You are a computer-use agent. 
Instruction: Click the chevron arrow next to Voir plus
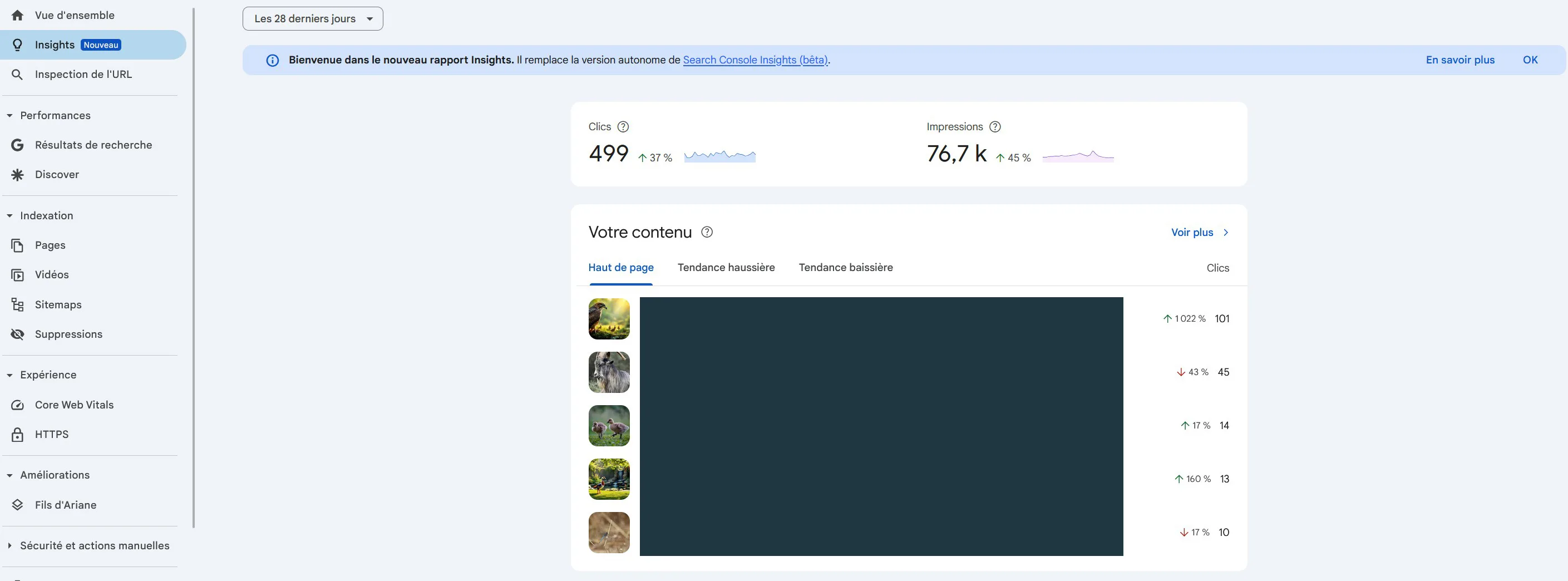[x=1225, y=233]
